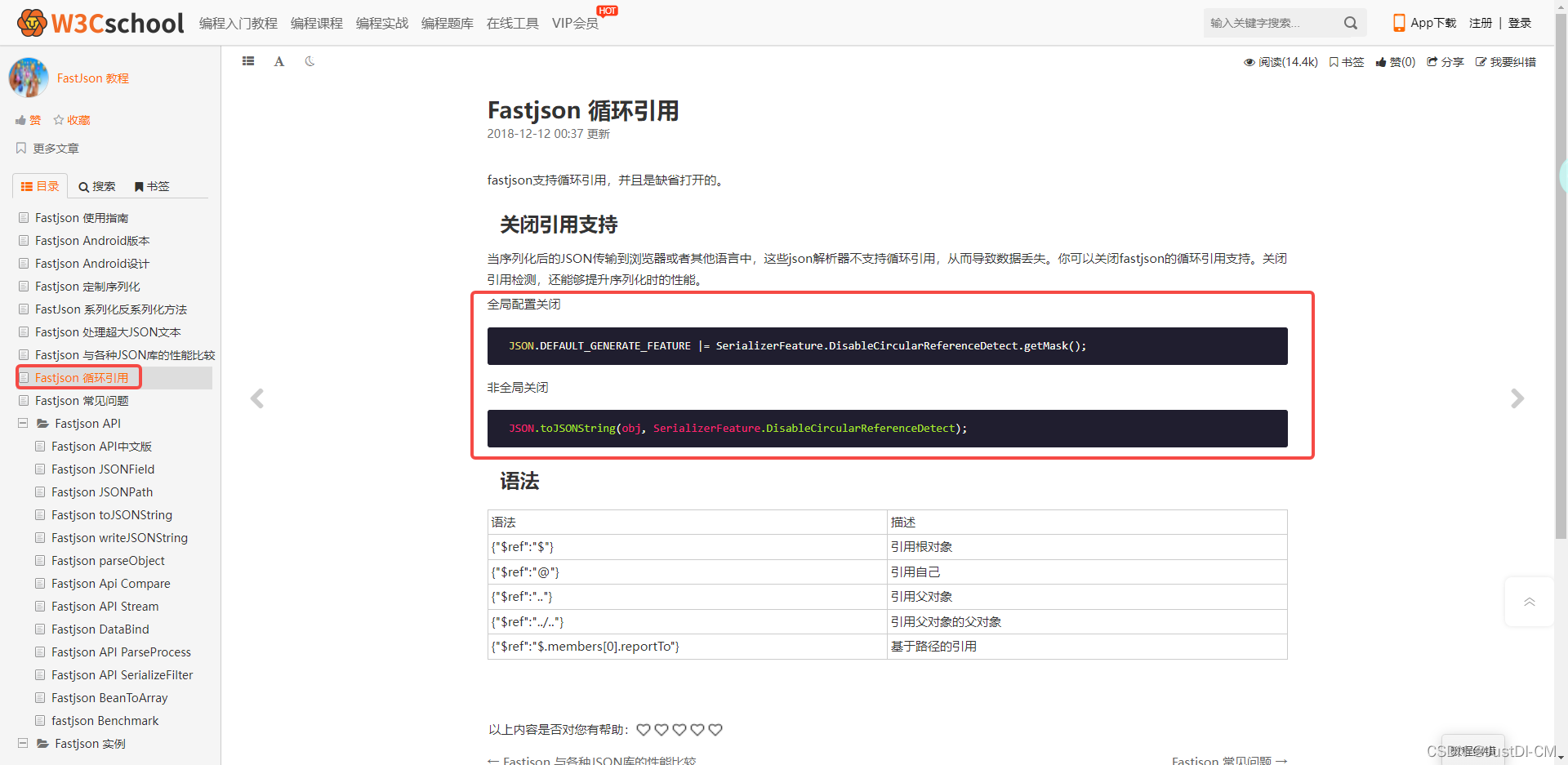1568x765 pixels.
Task: Collapse the Fastjson API folder
Action: (x=23, y=424)
